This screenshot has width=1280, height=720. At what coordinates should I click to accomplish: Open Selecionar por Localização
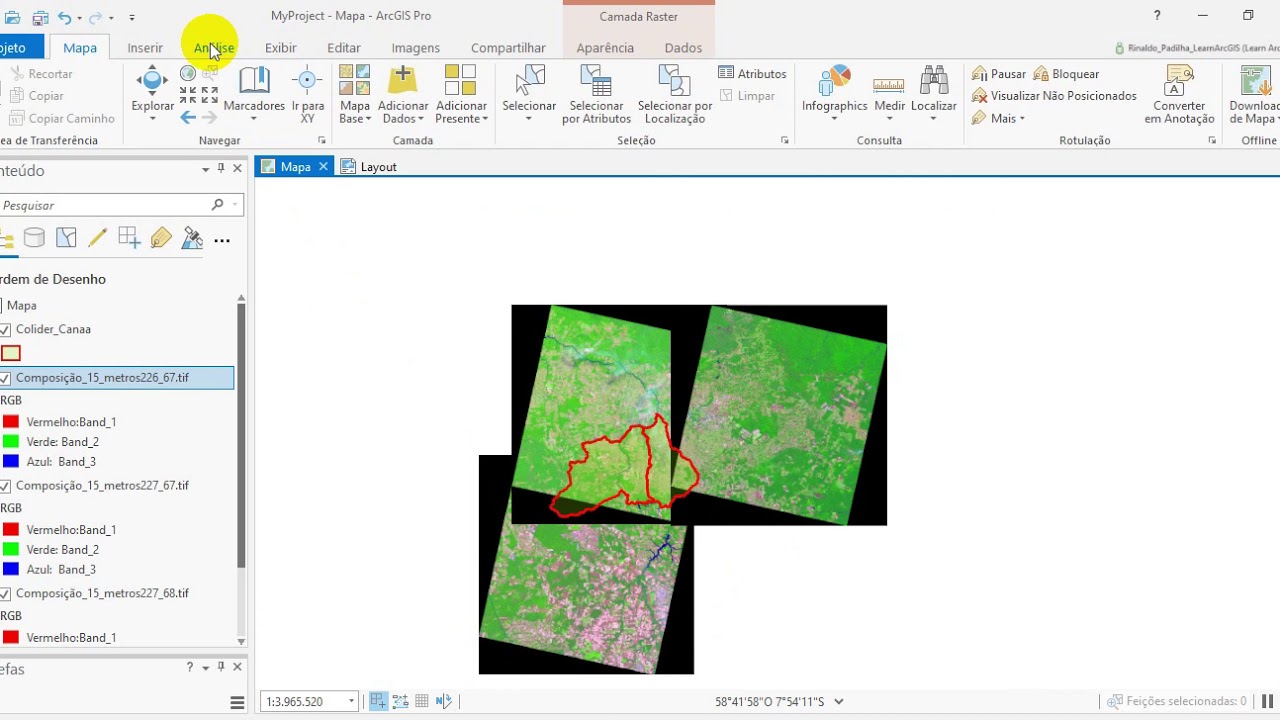click(x=675, y=95)
